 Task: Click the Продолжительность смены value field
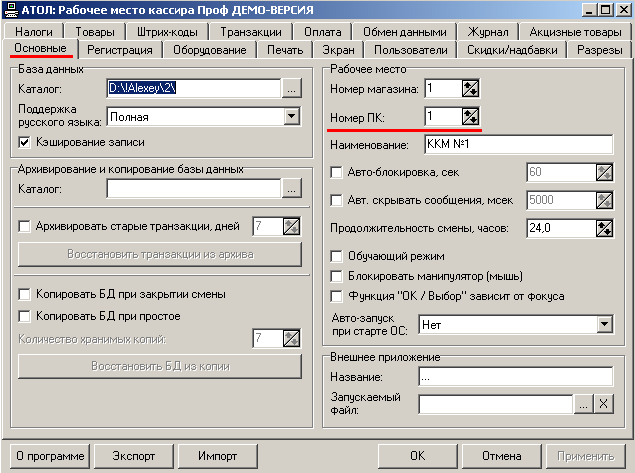[561, 228]
